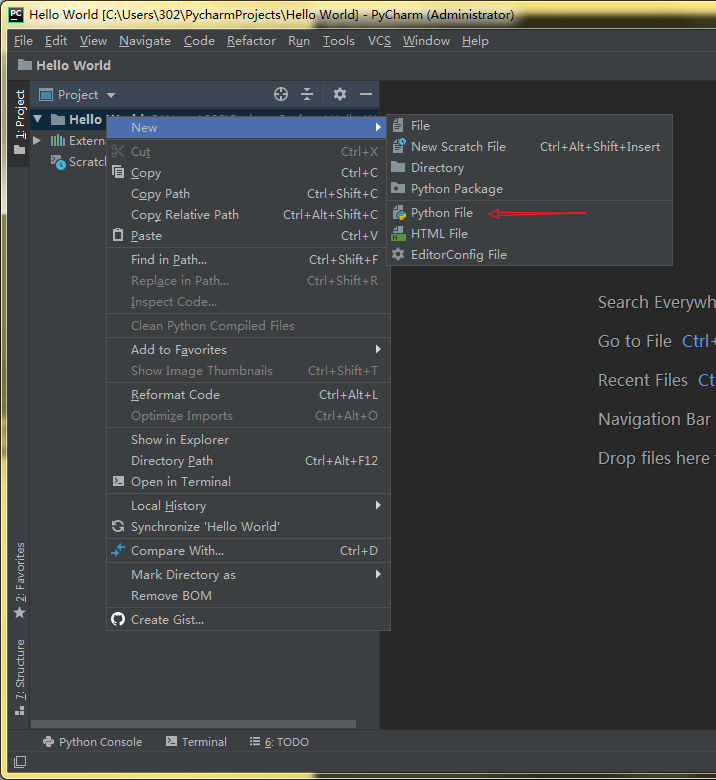Screen dimensions: 716x780
Task: Click the Directory folder icon in submenu
Action: (x=398, y=167)
